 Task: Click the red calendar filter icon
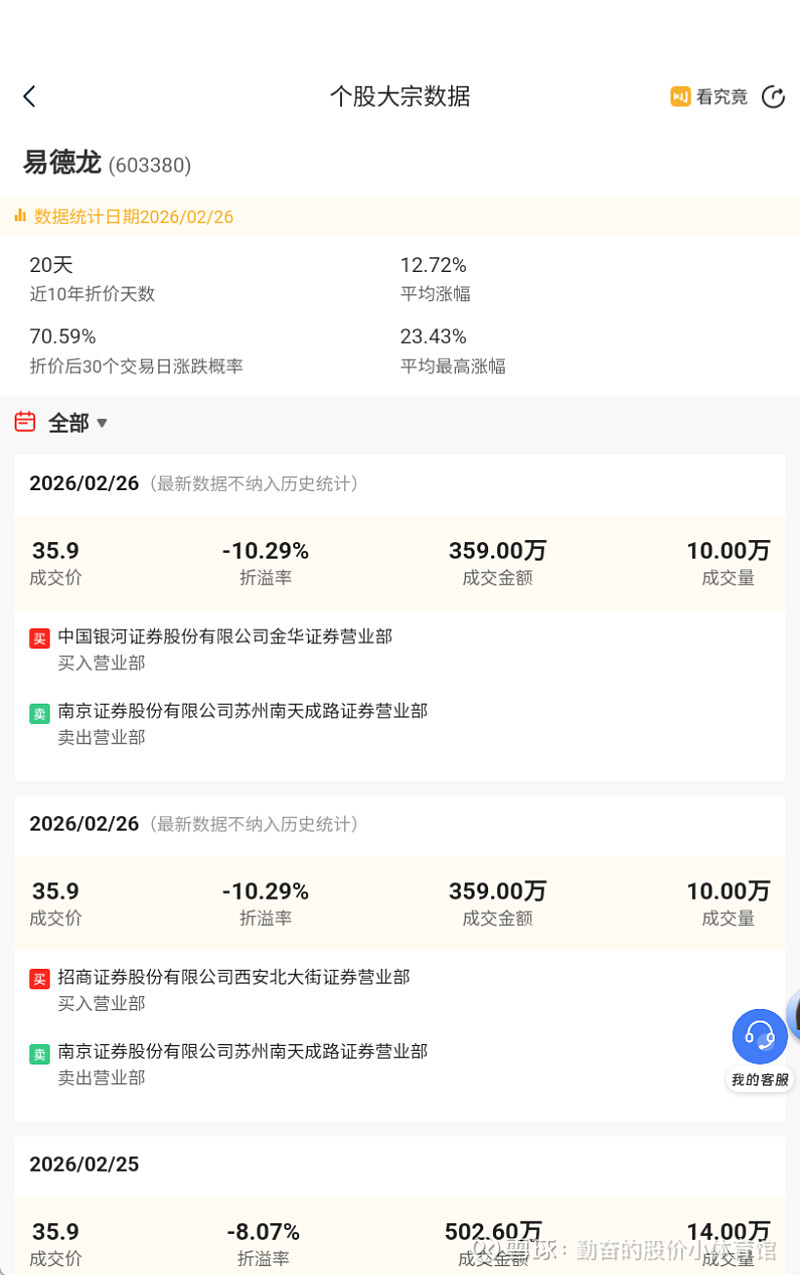(25, 422)
